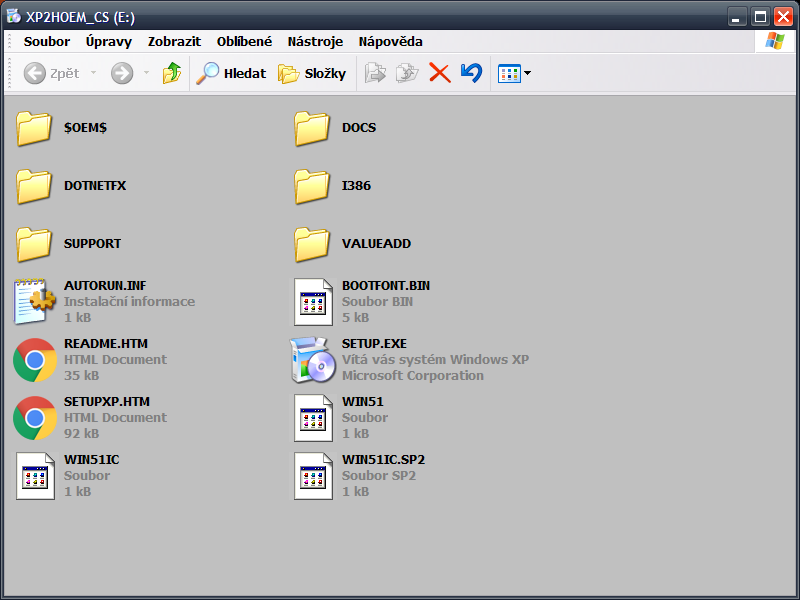The height and width of the screenshot is (600, 800).
Task: Toggle the Složky folders pane
Action: pos(312,73)
